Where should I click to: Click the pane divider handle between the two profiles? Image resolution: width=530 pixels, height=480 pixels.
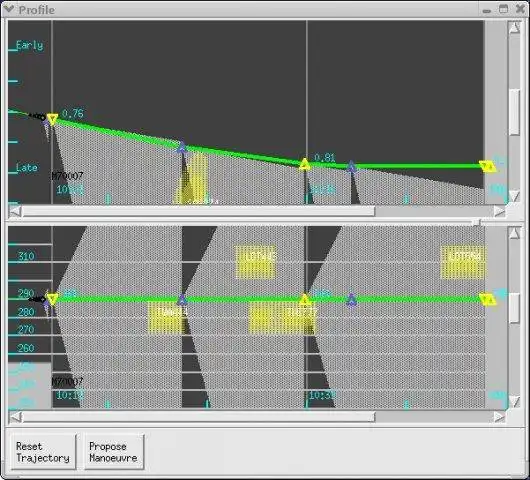477,222
